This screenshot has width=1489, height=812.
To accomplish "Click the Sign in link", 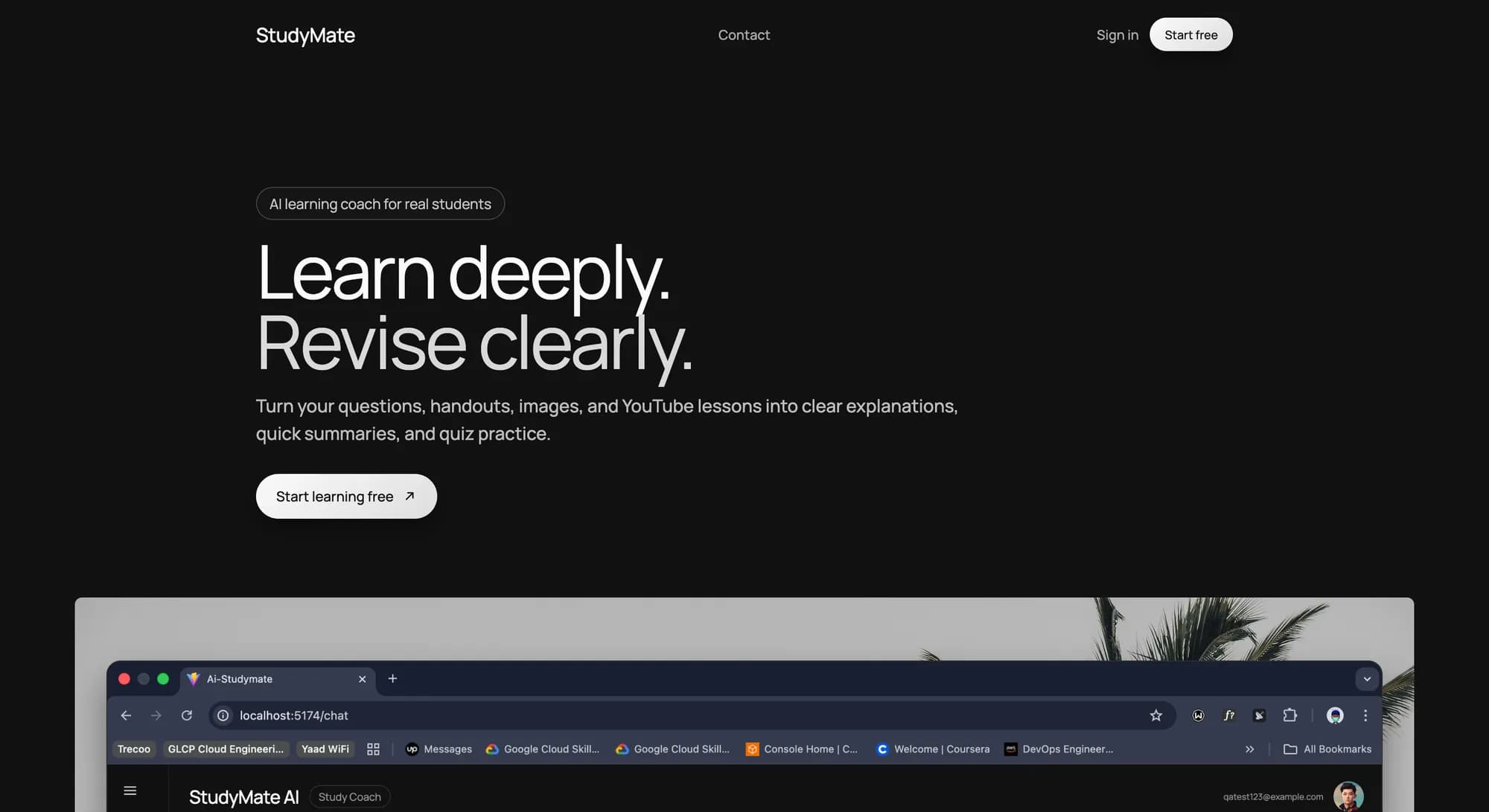I will (1117, 35).
